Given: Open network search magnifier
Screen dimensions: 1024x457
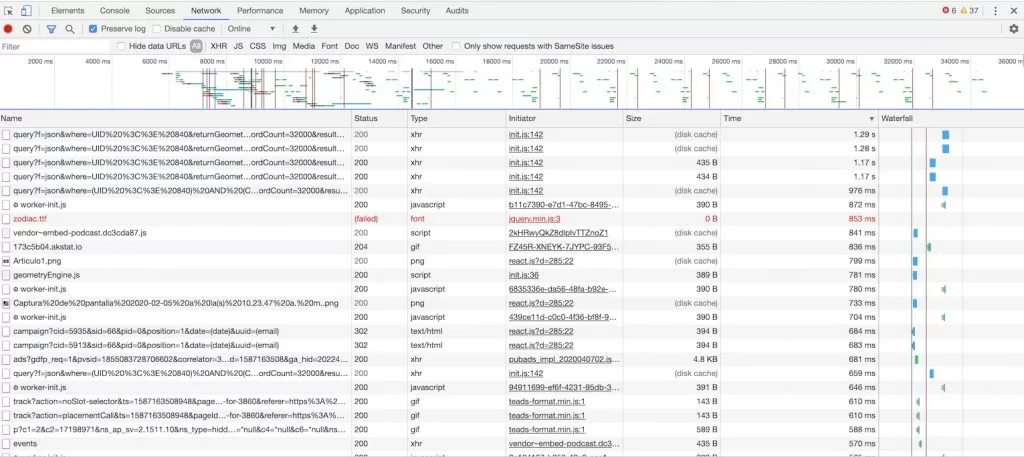Looking at the screenshot, I should pyautogui.click(x=70, y=29).
